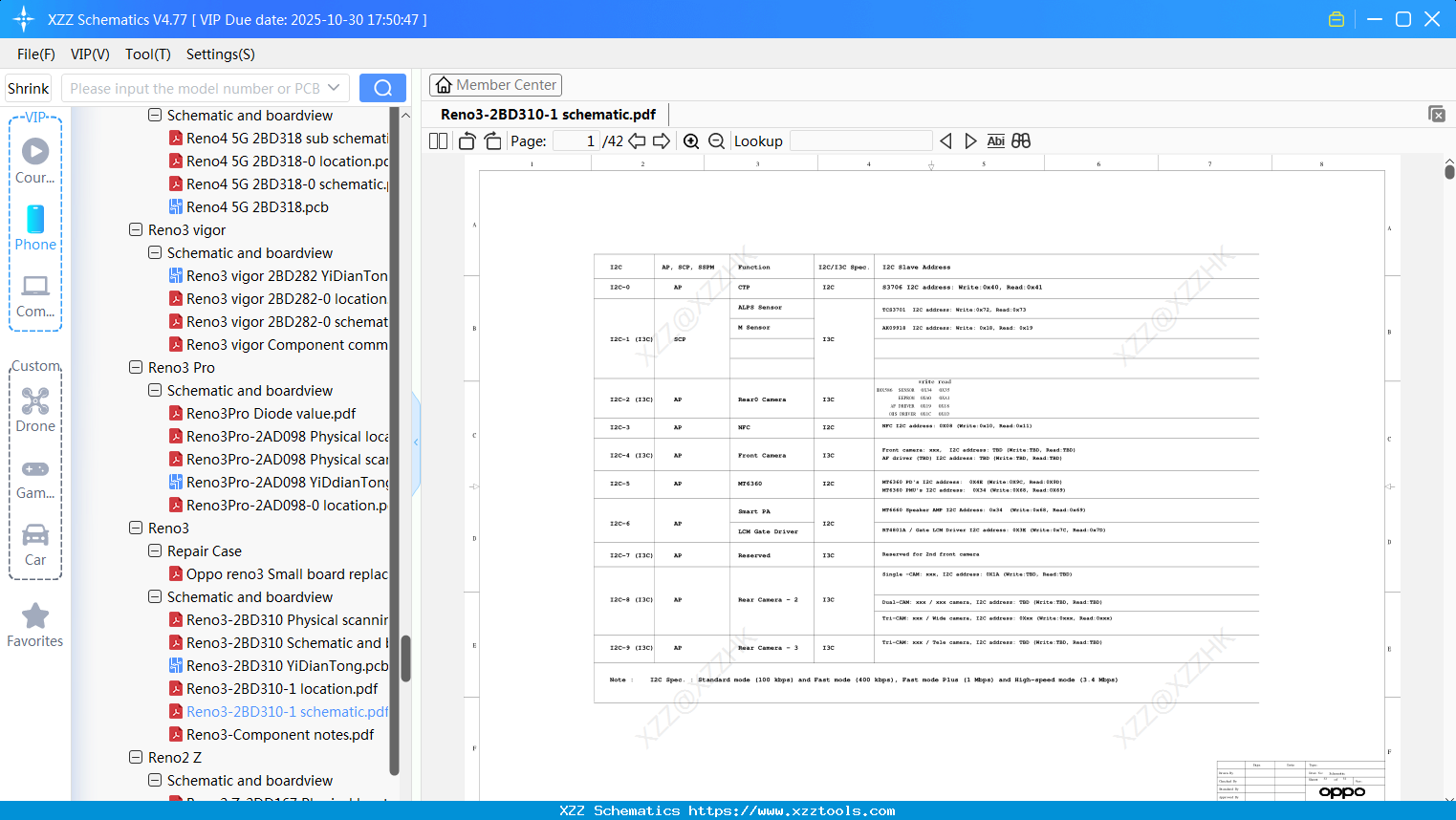
Task: Collapse Schematic and boardview under Reno3 vigor
Action: tap(155, 252)
